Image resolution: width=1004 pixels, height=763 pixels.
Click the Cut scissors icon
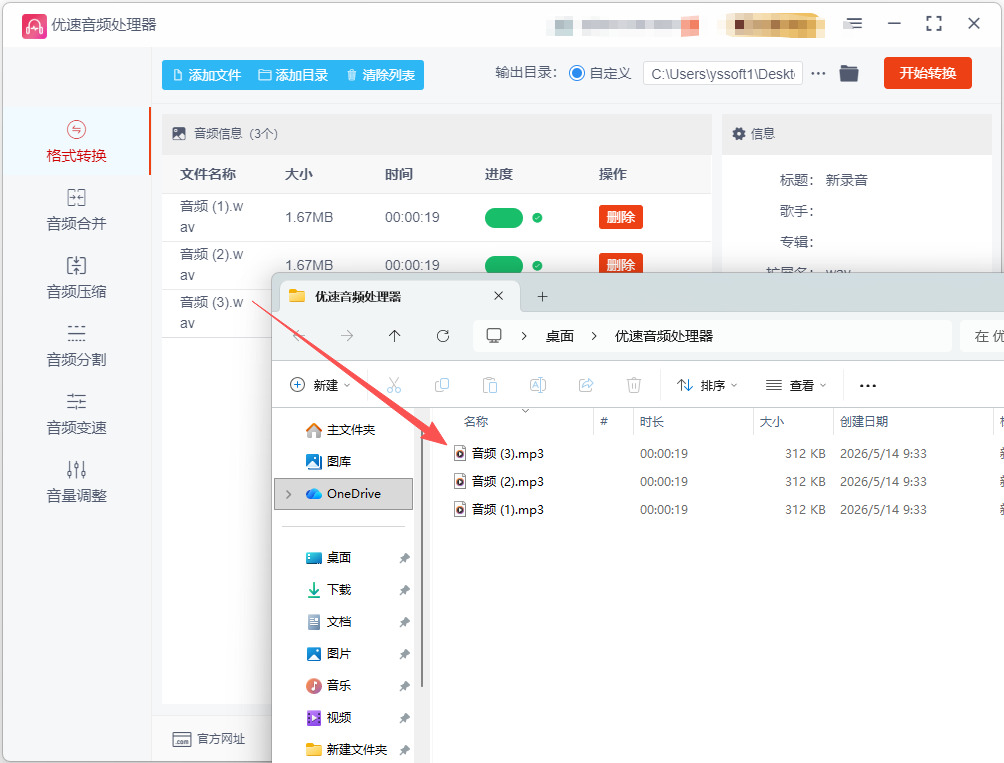point(394,385)
